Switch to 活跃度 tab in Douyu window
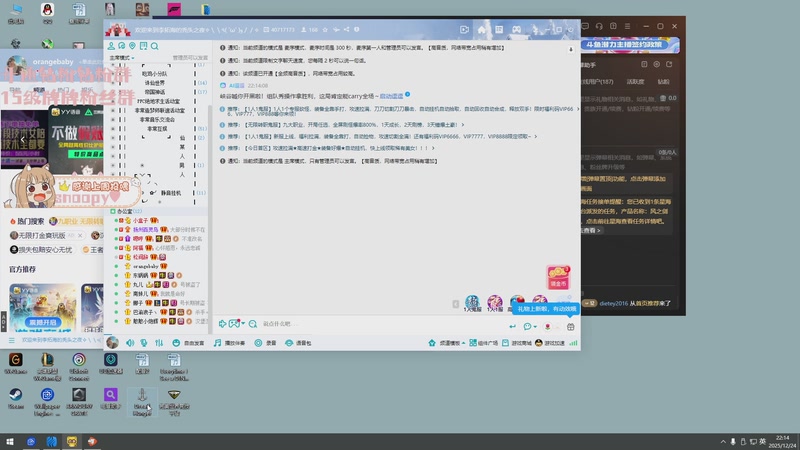The image size is (800, 450). coord(635,82)
